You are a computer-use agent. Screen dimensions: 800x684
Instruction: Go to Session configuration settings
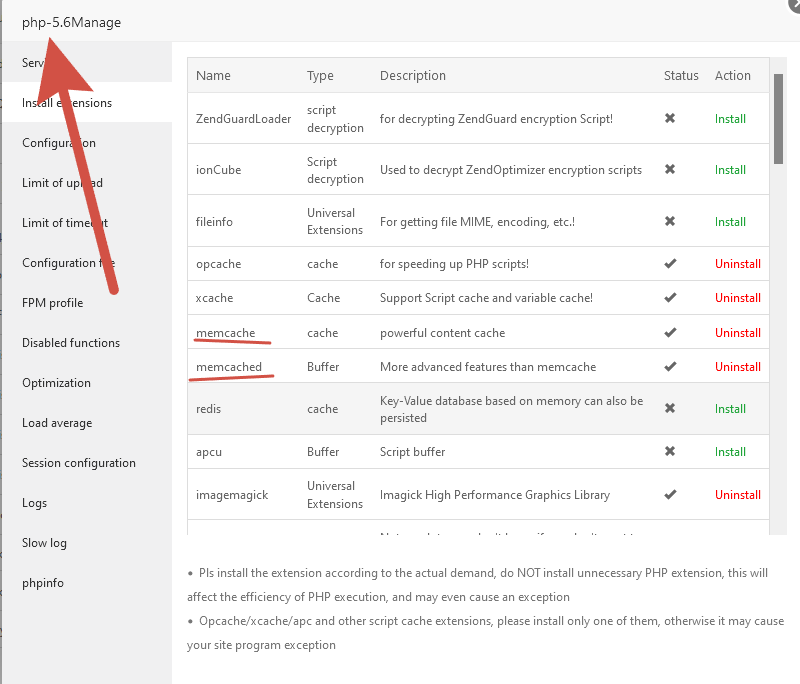[x=79, y=463]
